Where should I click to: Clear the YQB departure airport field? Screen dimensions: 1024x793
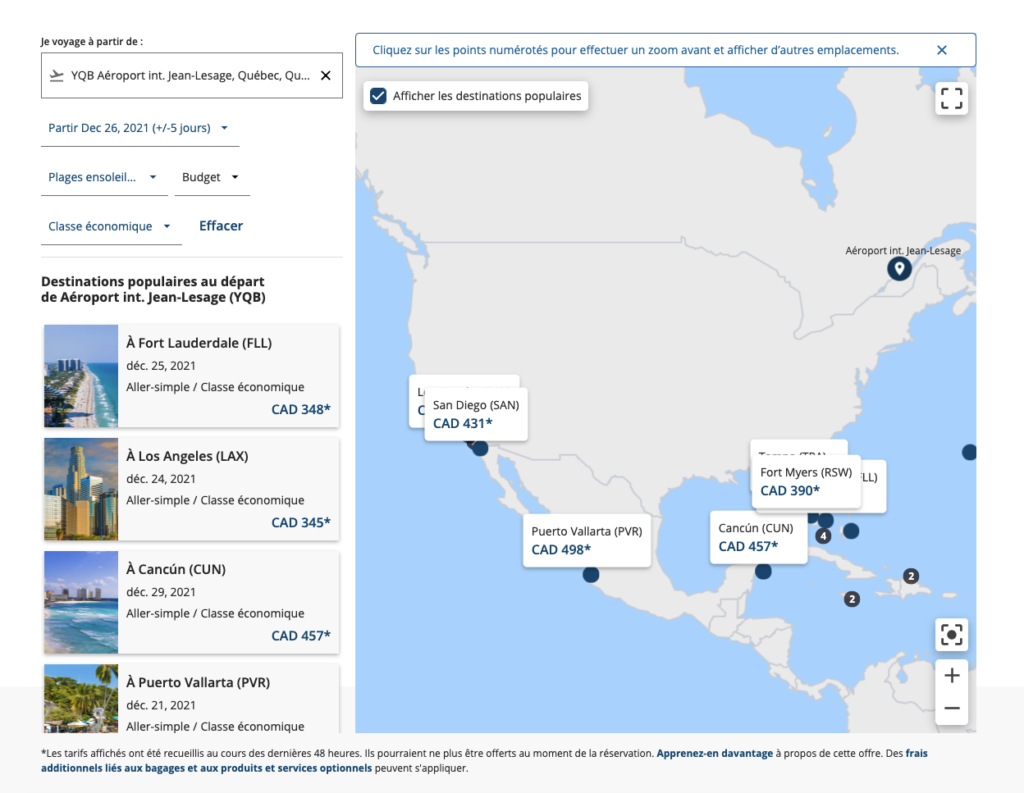click(325, 76)
